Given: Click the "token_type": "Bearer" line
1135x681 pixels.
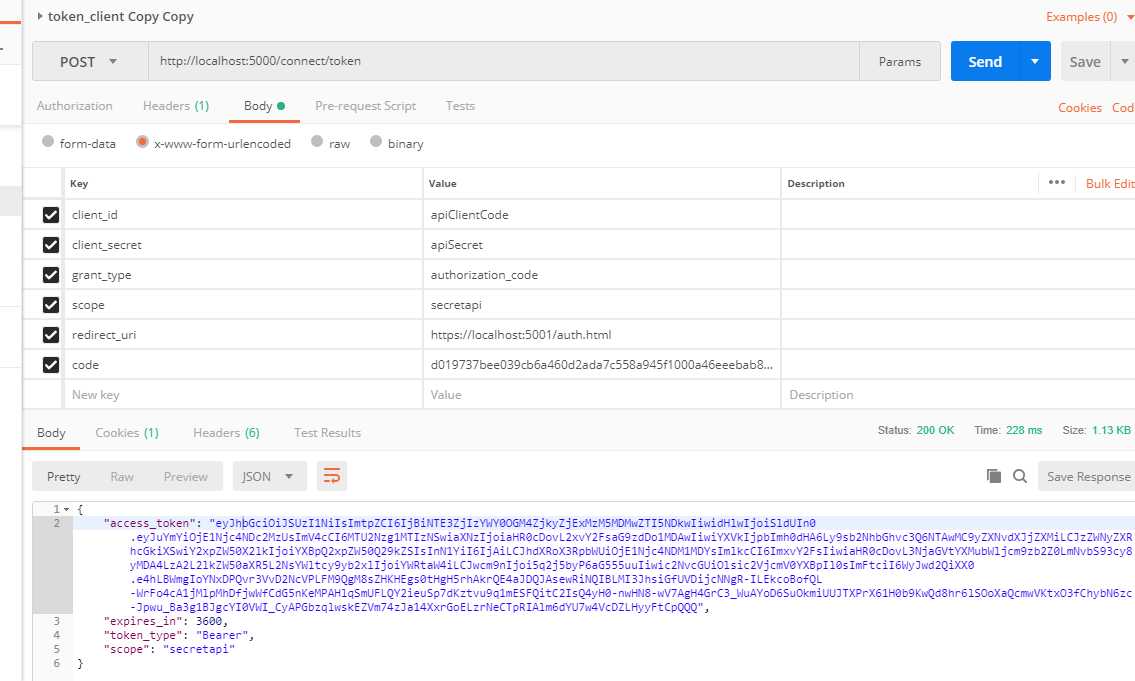Looking at the screenshot, I should [x=179, y=635].
